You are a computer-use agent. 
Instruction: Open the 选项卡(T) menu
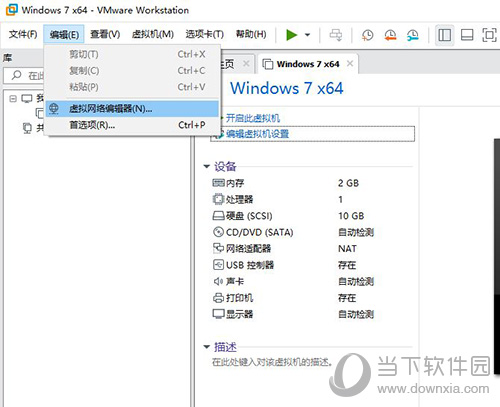(x=204, y=34)
